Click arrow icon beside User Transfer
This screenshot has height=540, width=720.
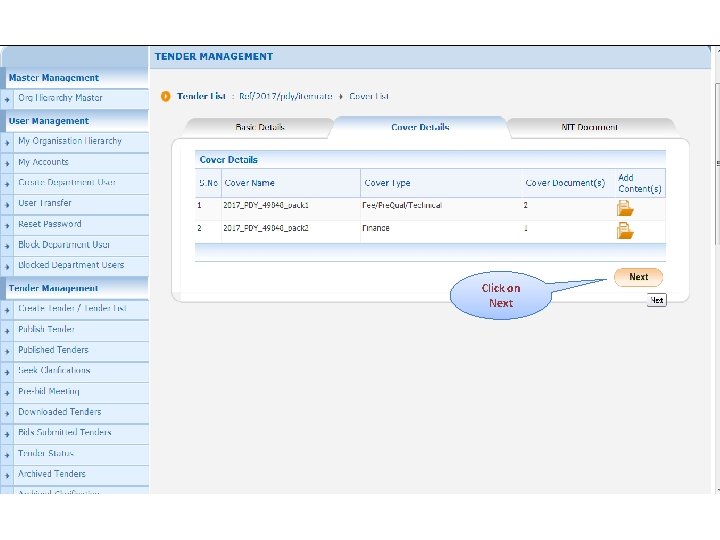(x=7, y=205)
